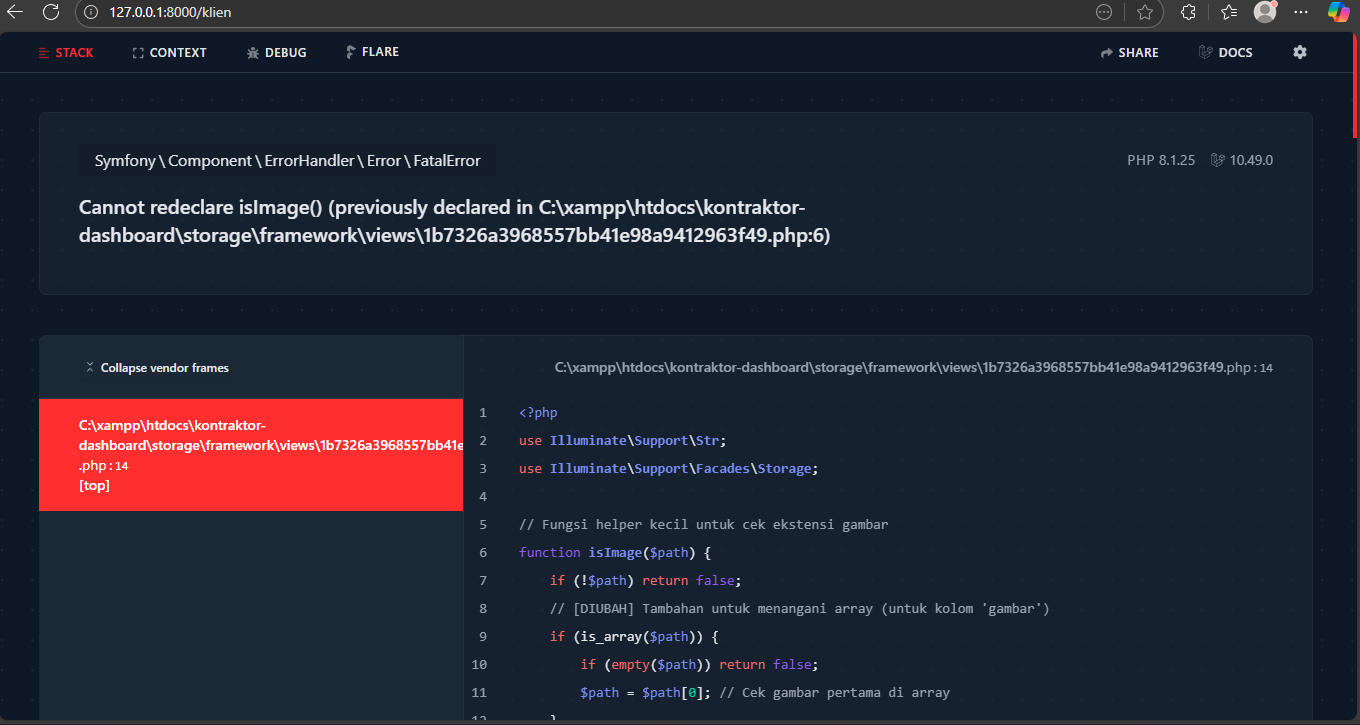Reload the page with the refresh icon

pyautogui.click(x=51, y=12)
